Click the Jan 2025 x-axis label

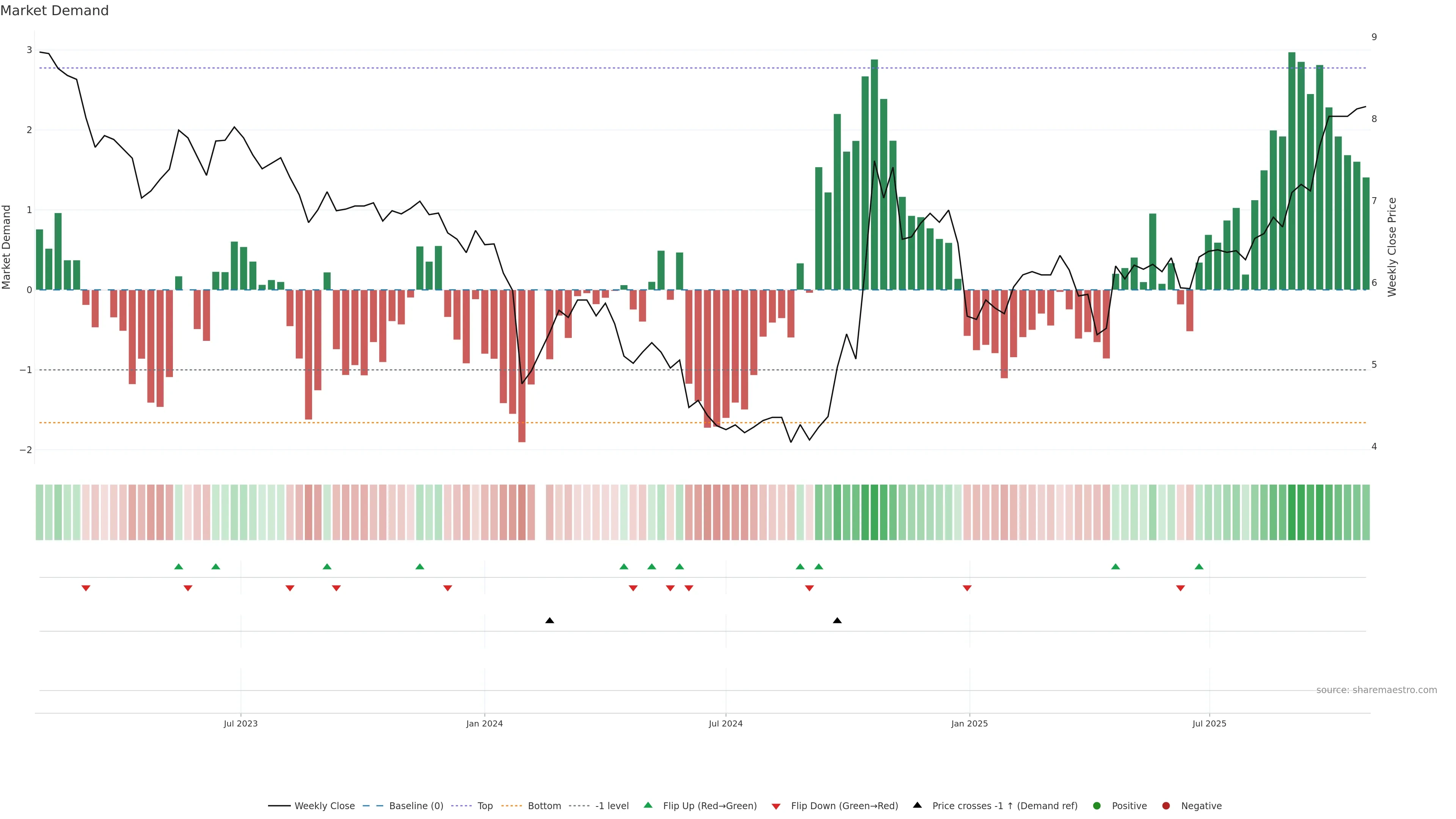pos(970,723)
